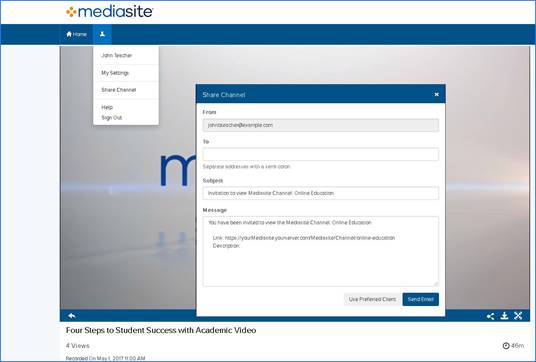Click inside the Message text area
Screen dimensions: 536x362
tap(321, 251)
